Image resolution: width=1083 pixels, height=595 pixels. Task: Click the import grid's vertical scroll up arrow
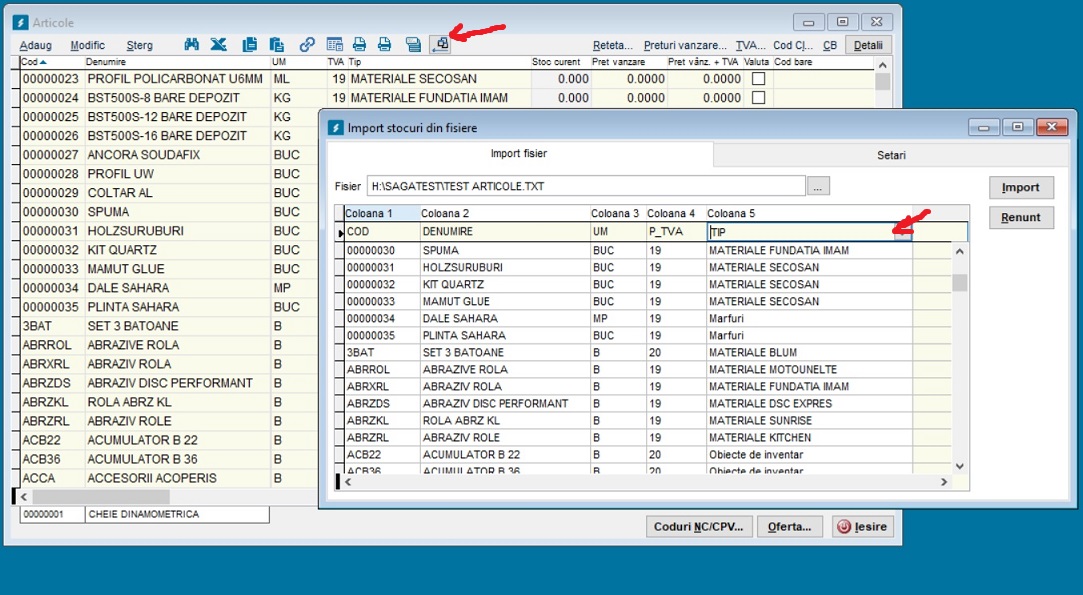pyautogui.click(x=959, y=252)
